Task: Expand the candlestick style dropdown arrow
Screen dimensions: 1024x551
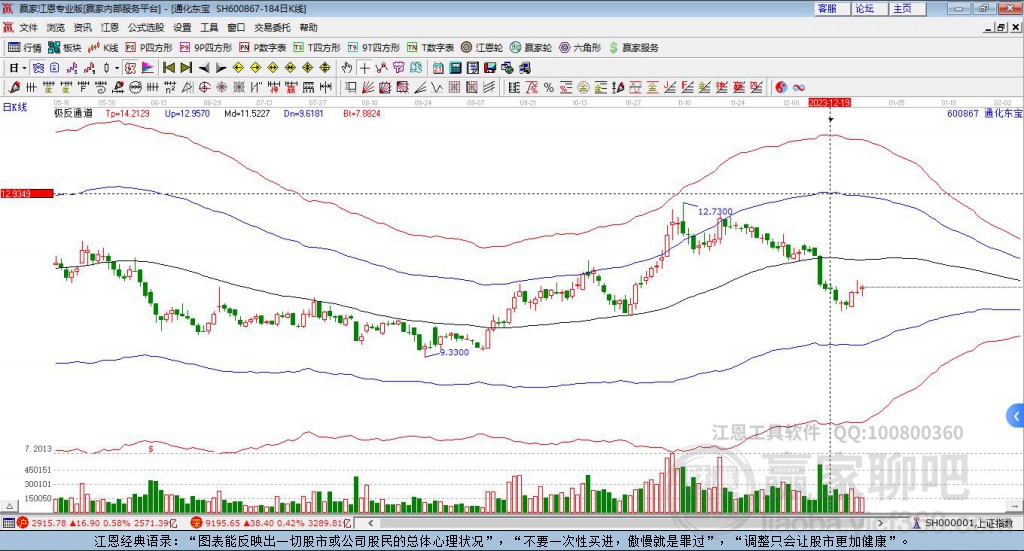Action: [117, 68]
